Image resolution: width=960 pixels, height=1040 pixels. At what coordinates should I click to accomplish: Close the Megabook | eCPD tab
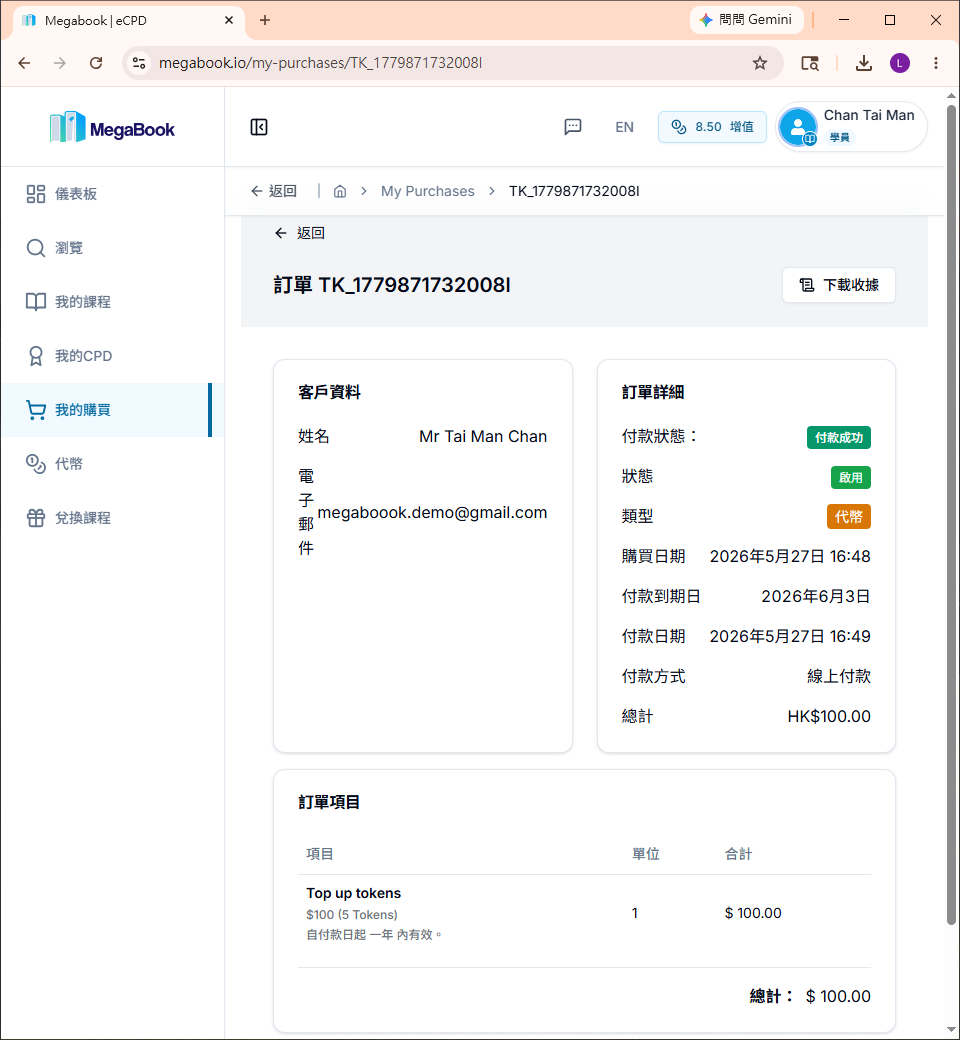(229, 20)
